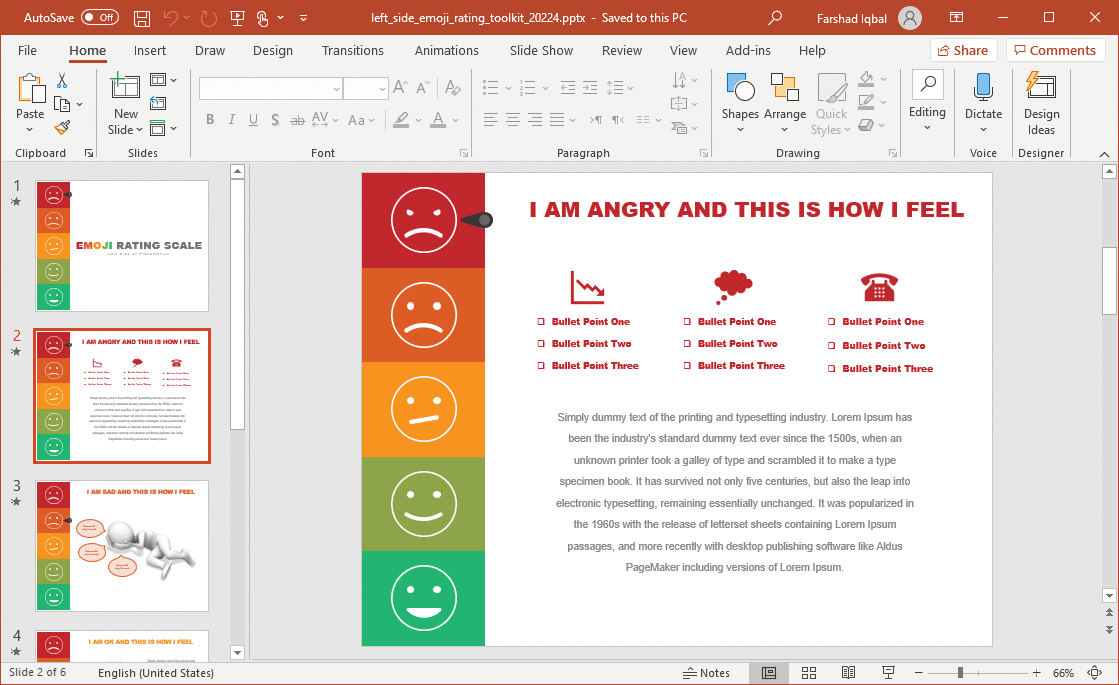1119x685 pixels.
Task: Select the Format Painter brush icon
Action: [62, 127]
